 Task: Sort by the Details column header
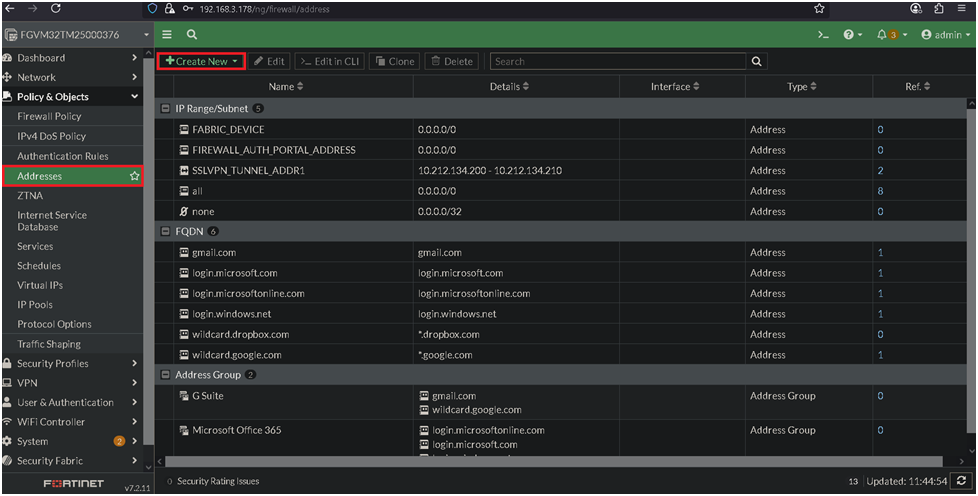[510, 87]
